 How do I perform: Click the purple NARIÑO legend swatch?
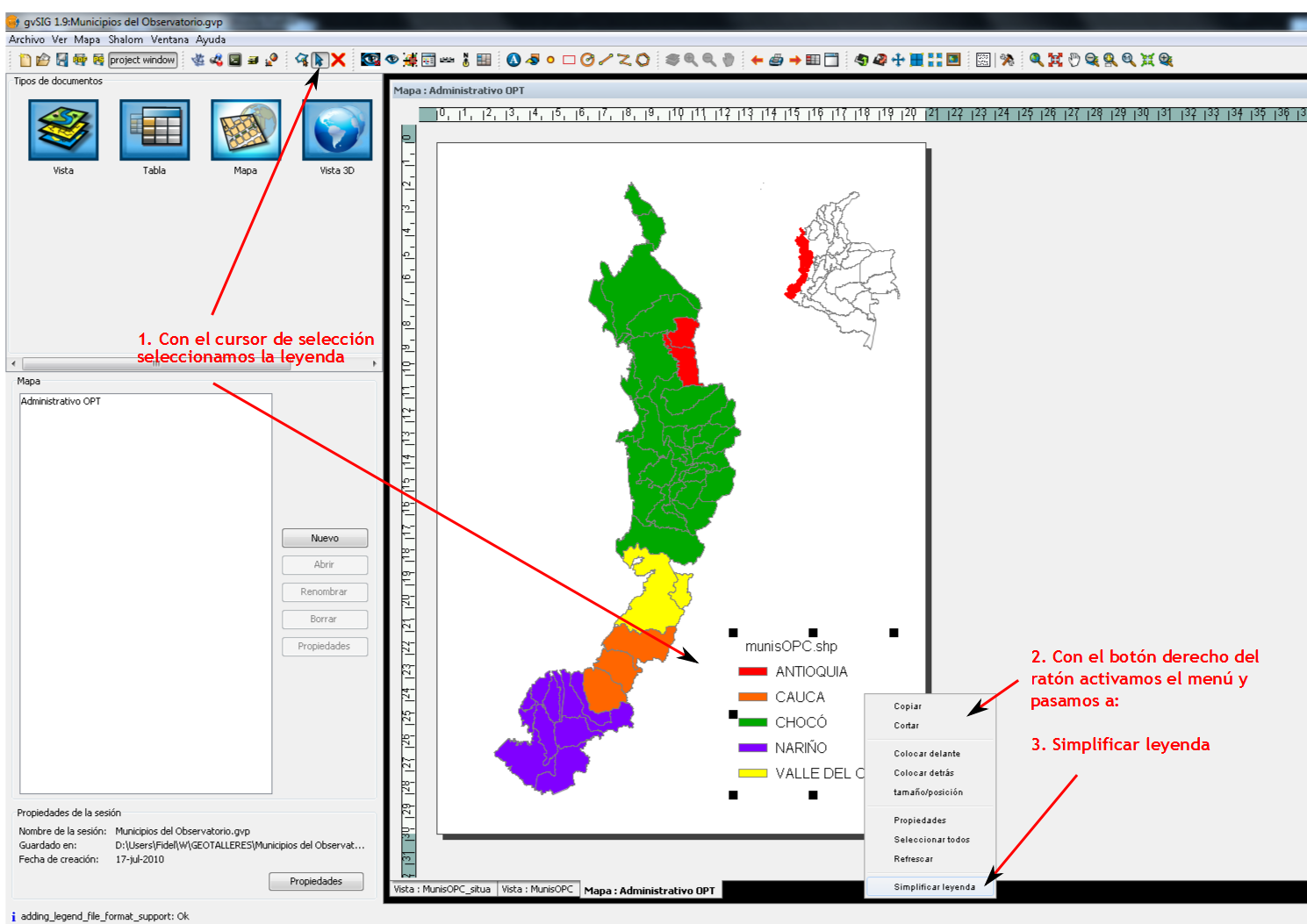753,748
